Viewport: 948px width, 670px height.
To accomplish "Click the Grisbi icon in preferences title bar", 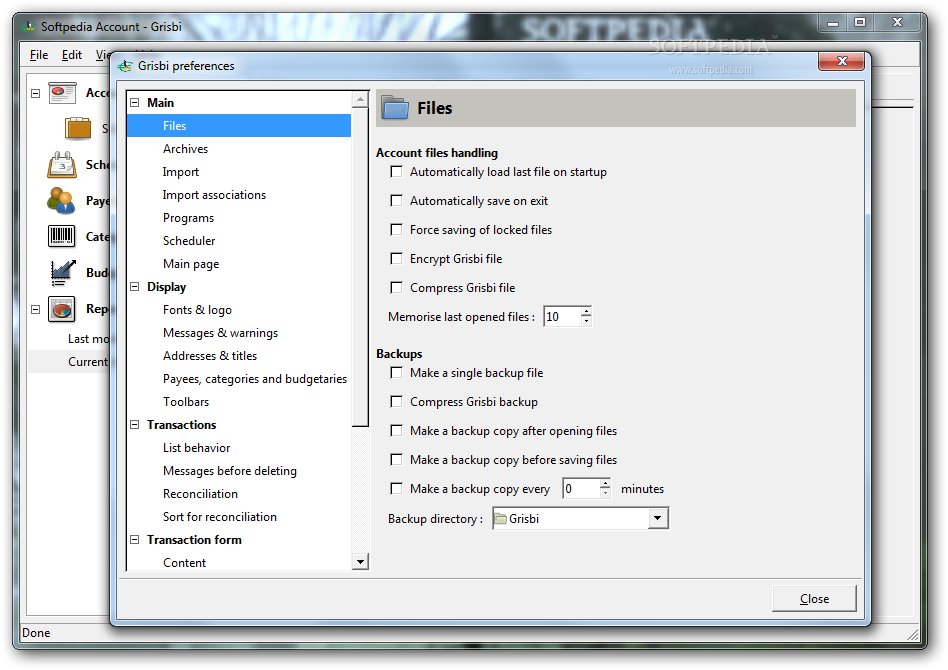I will 125,66.
